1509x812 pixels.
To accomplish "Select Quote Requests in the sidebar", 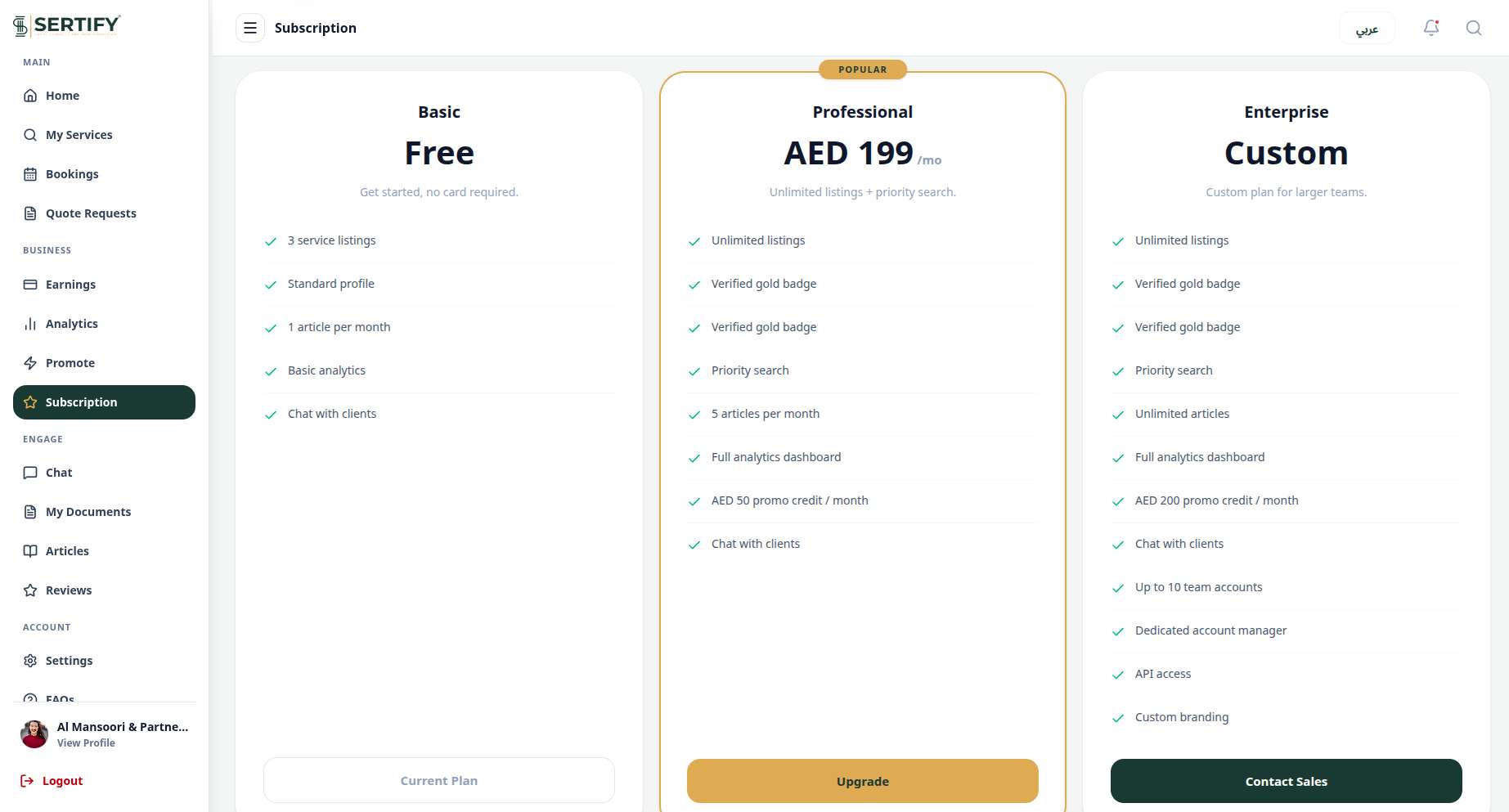I will tap(104, 213).
